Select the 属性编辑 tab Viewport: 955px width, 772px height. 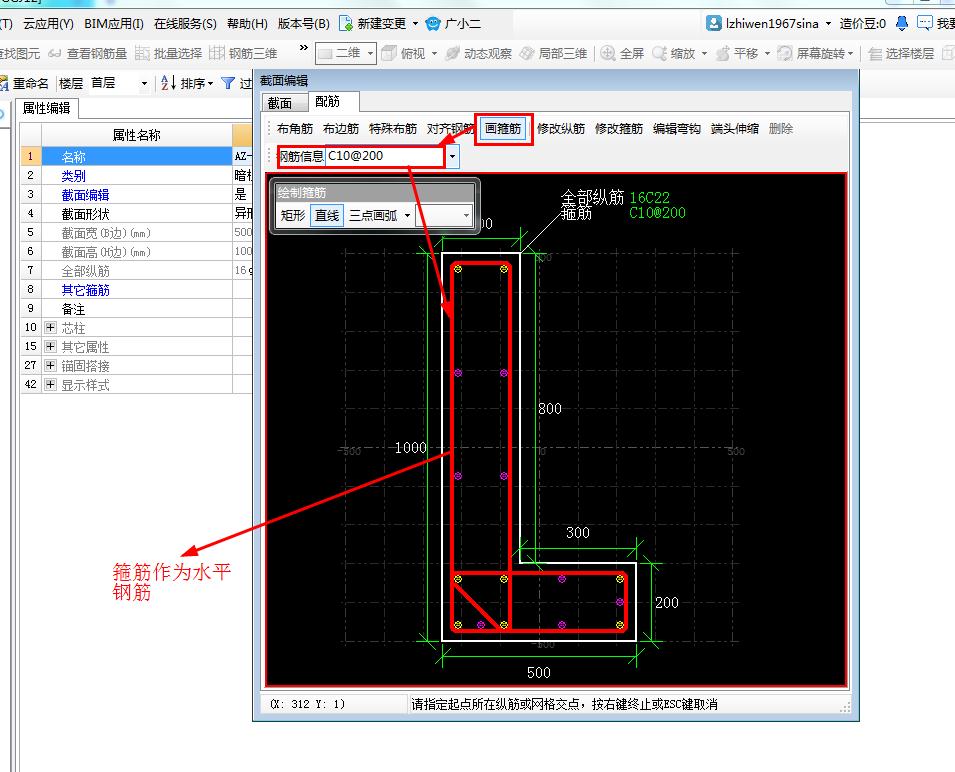click(46, 108)
